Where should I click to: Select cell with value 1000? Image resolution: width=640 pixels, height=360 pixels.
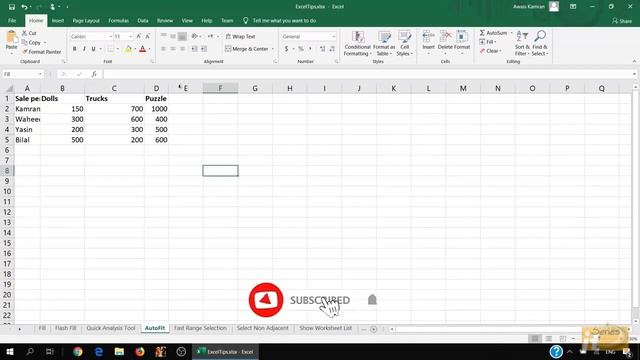pos(156,109)
